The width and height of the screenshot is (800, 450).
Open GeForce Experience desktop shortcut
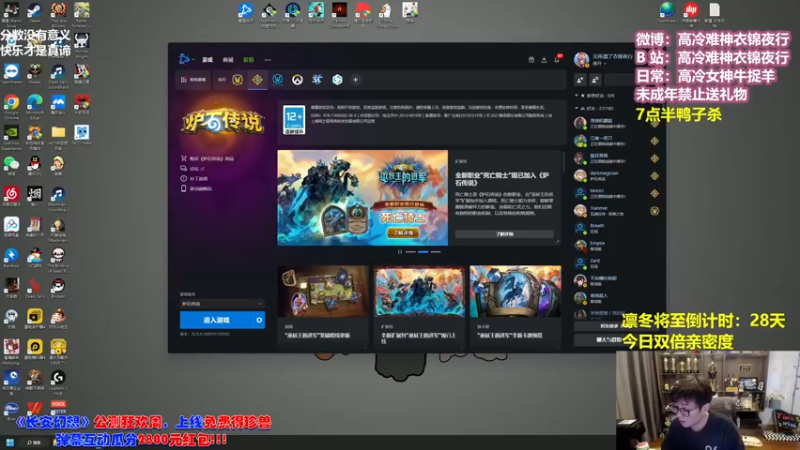(x=11, y=137)
